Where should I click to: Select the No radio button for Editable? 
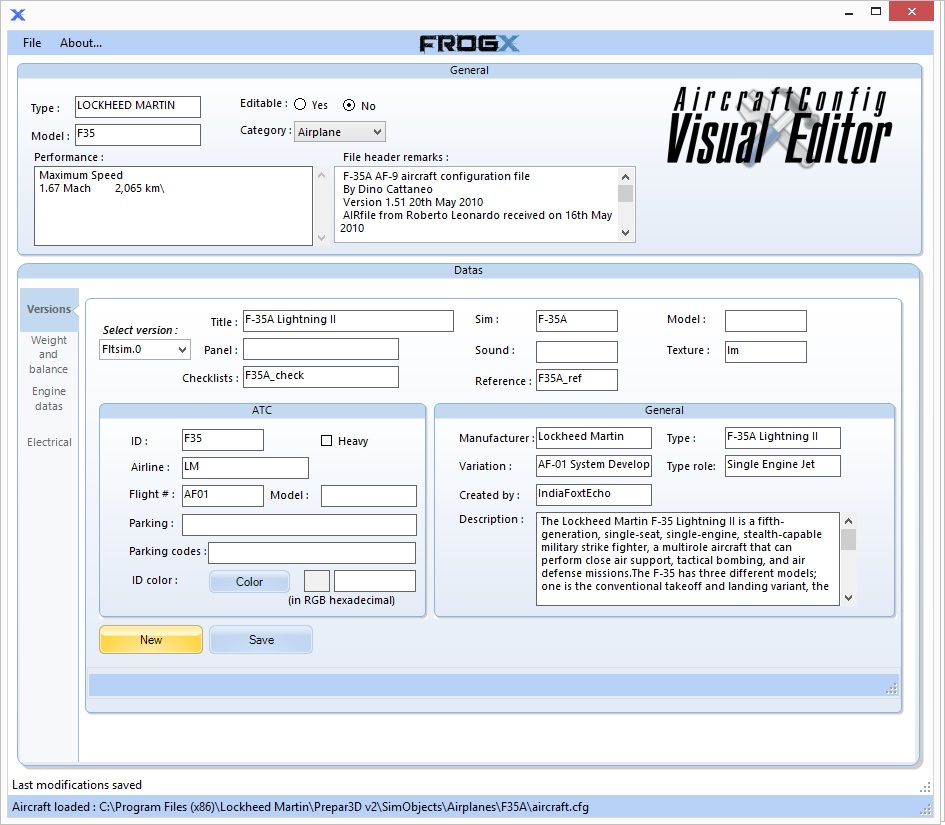click(x=349, y=105)
